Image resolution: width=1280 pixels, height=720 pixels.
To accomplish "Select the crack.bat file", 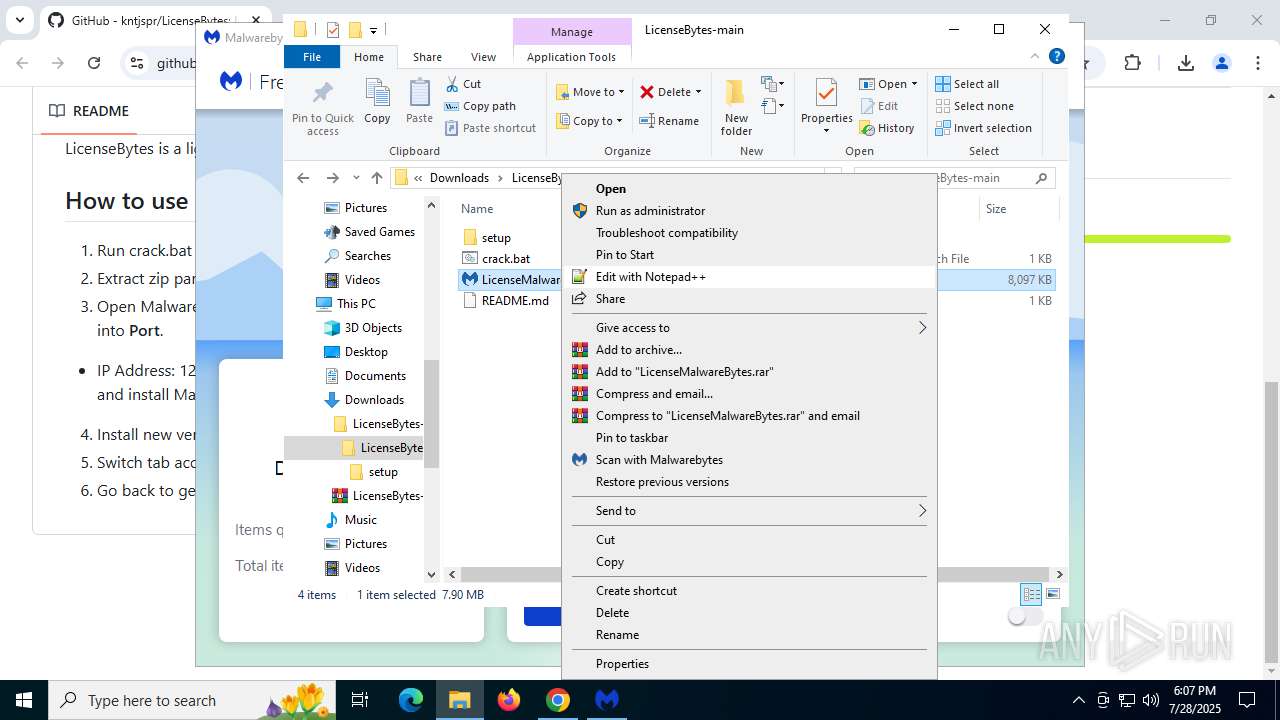I will tap(505, 258).
